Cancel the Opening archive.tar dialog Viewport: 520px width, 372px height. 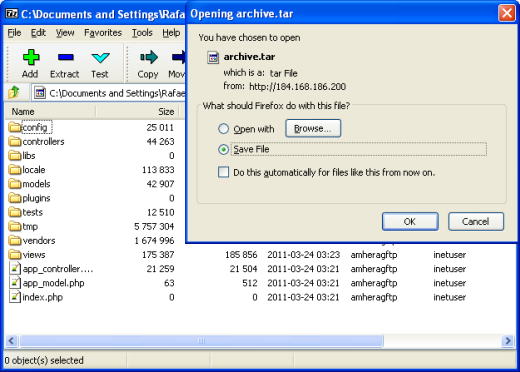tap(476, 221)
